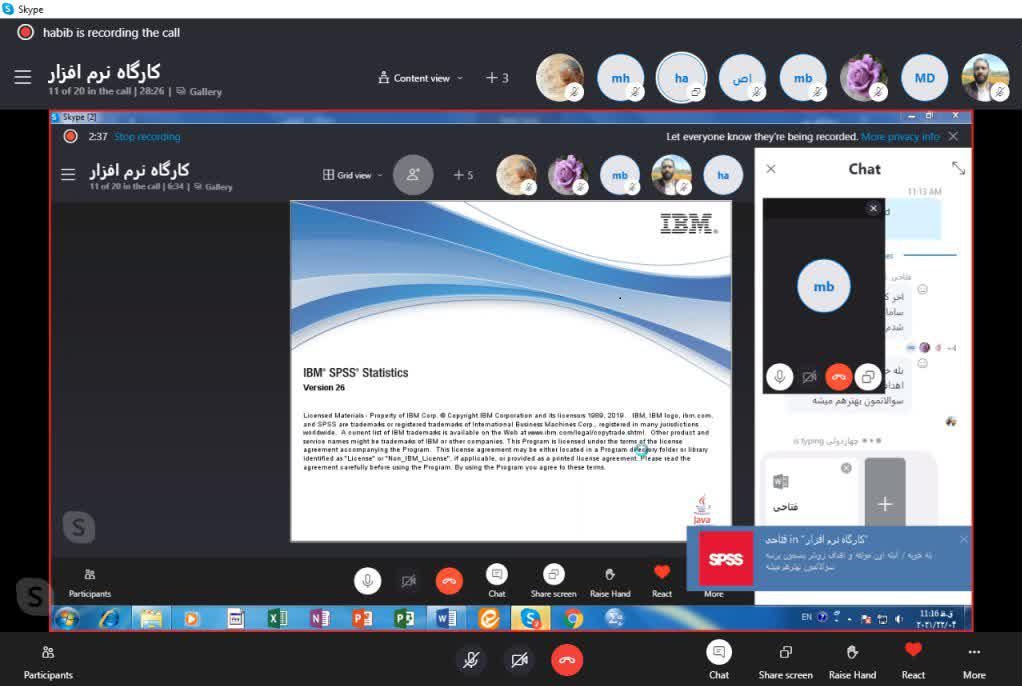The image size is (1022, 686).
Task: Select the 'ha' participant avatar in top bar
Action: tap(681, 78)
